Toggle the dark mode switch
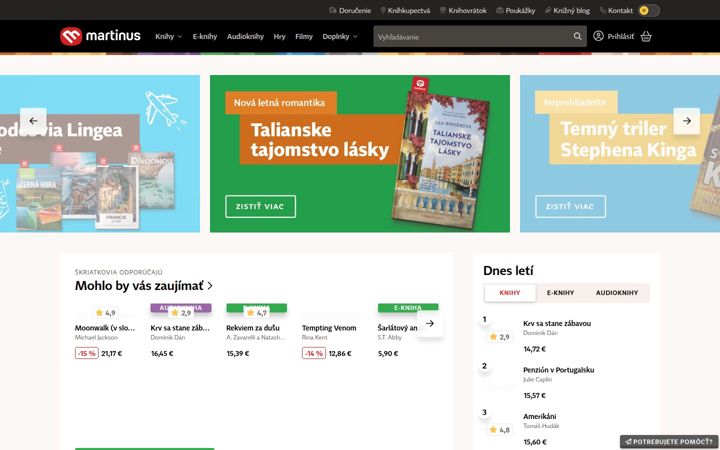The image size is (720, 450). click(649, 10)
